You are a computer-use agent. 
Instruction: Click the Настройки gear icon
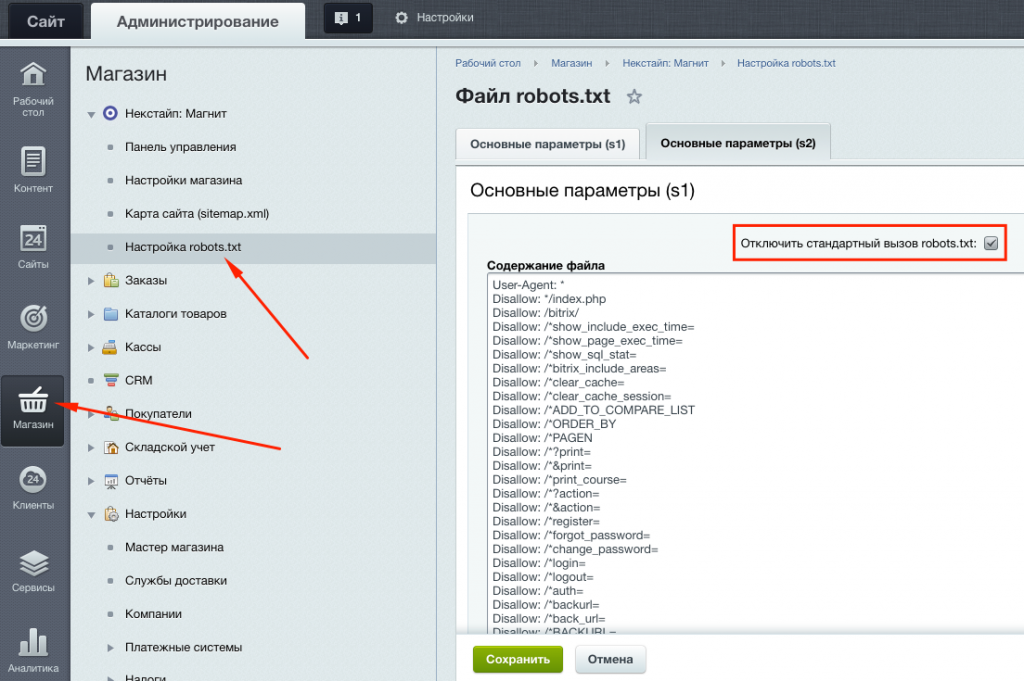(402, 18)
